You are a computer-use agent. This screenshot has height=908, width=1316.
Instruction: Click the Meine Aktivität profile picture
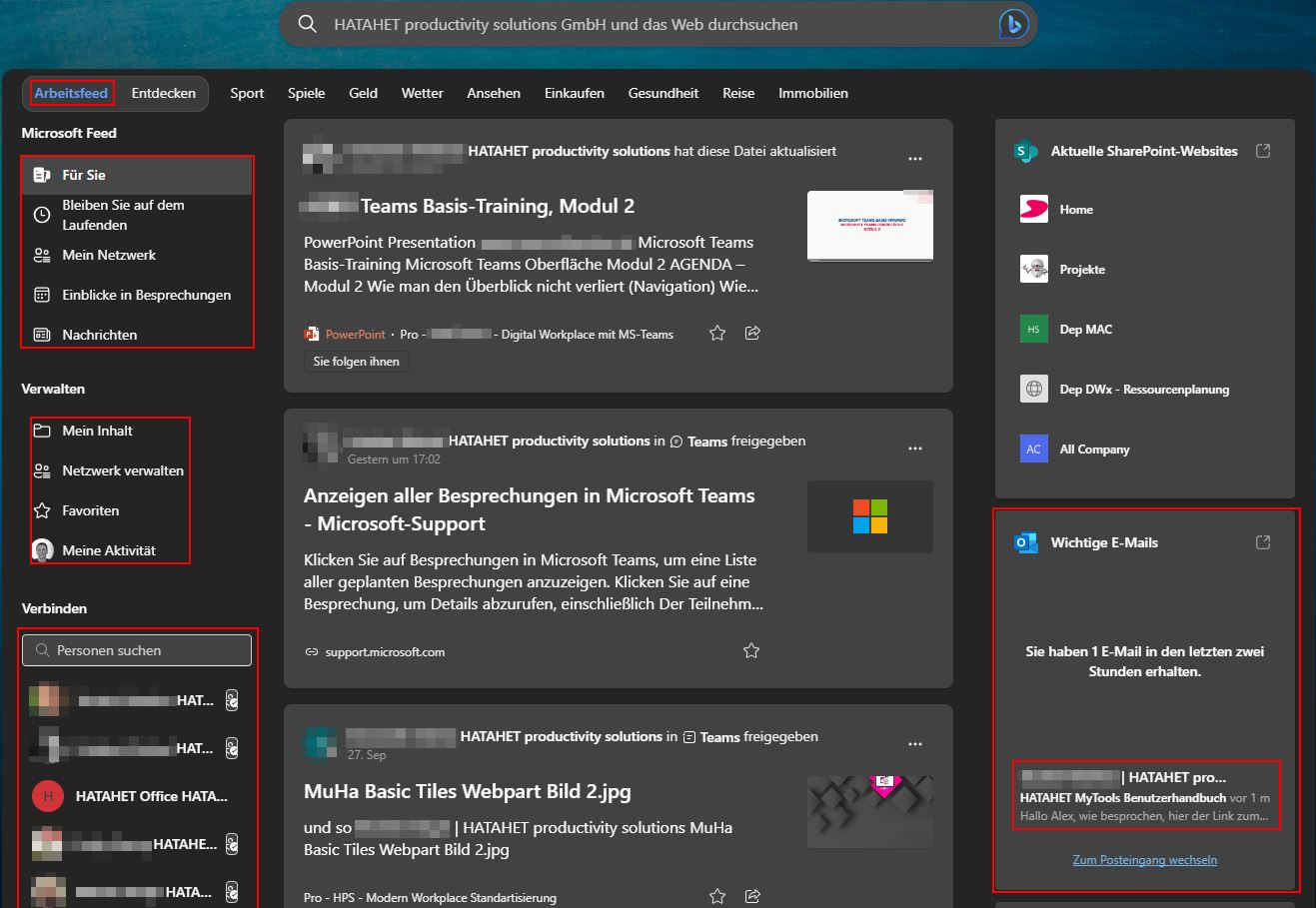[42, 550]
